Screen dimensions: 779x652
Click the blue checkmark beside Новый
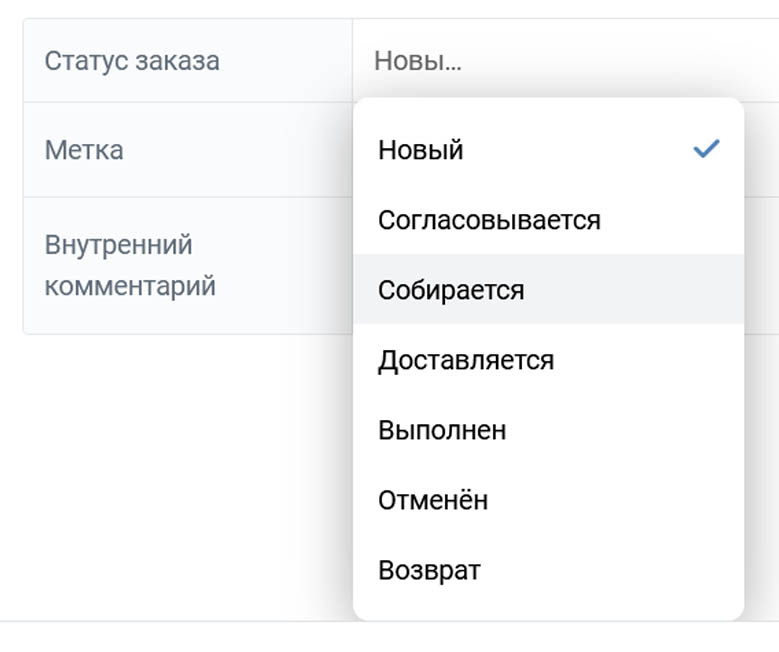point(706,149)
